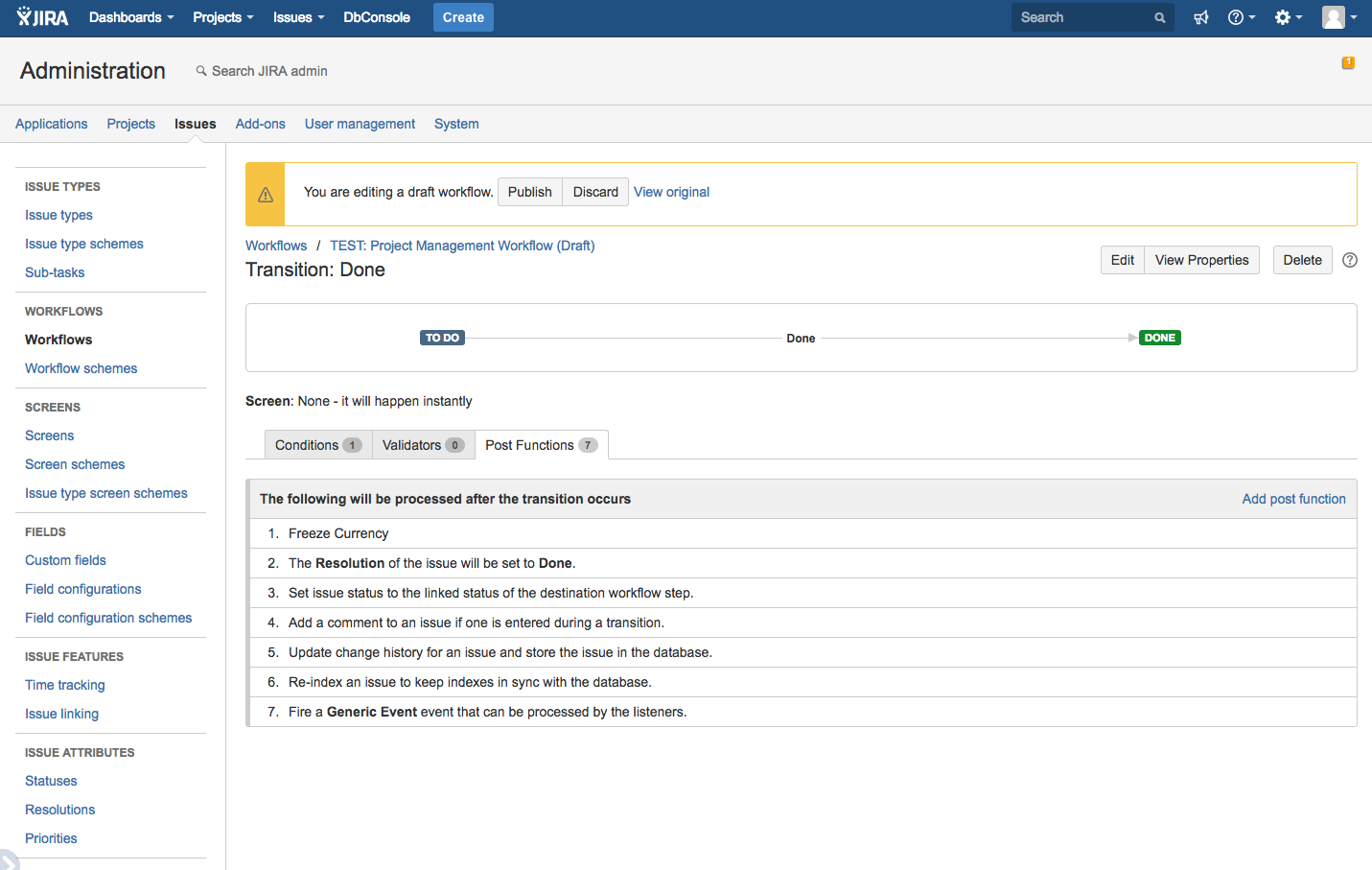
Task: Select the Add a comment row
Action: click(802, 623)
